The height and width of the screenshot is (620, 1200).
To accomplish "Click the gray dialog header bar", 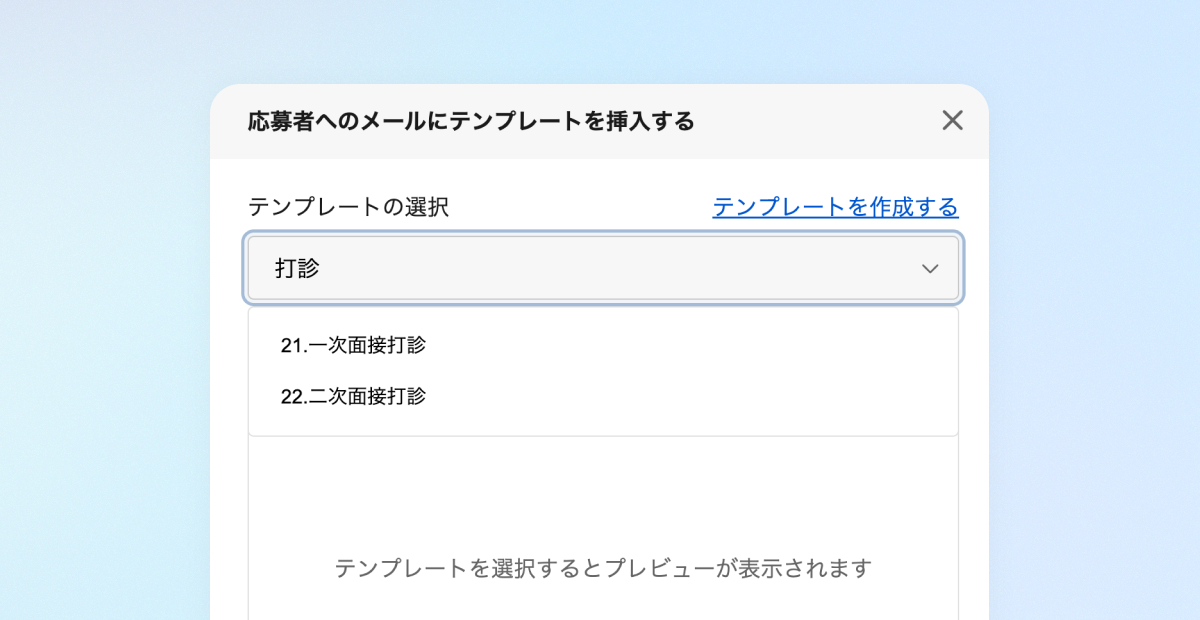I will (800, 122).
